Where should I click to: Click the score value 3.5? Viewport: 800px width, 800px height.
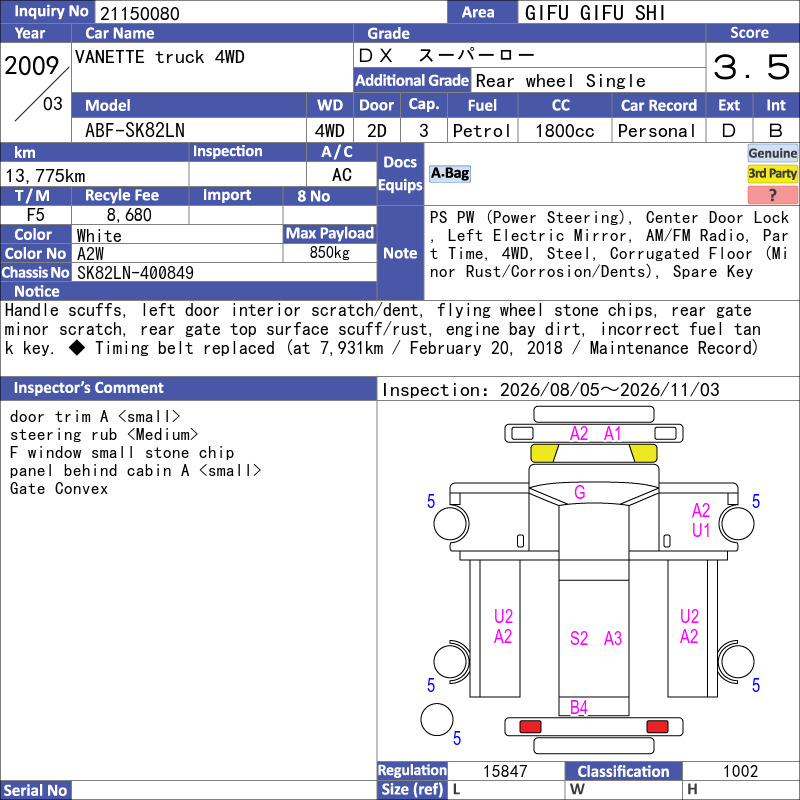pyautogui.click(x=751, y=67)
